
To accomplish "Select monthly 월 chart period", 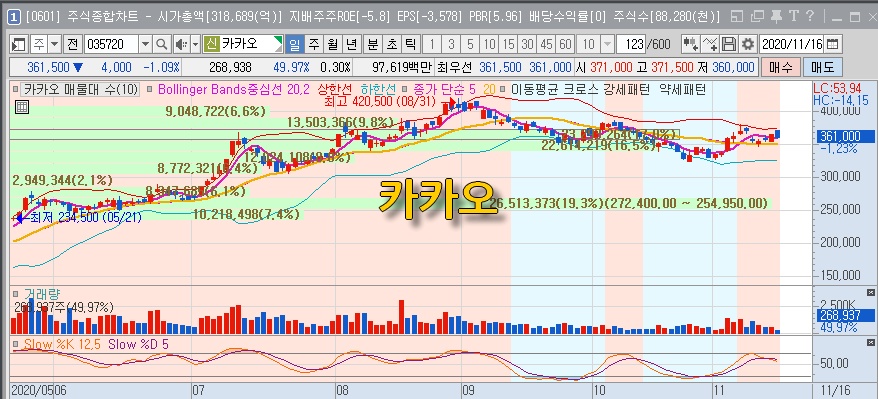I will click(x=332, y=44).
